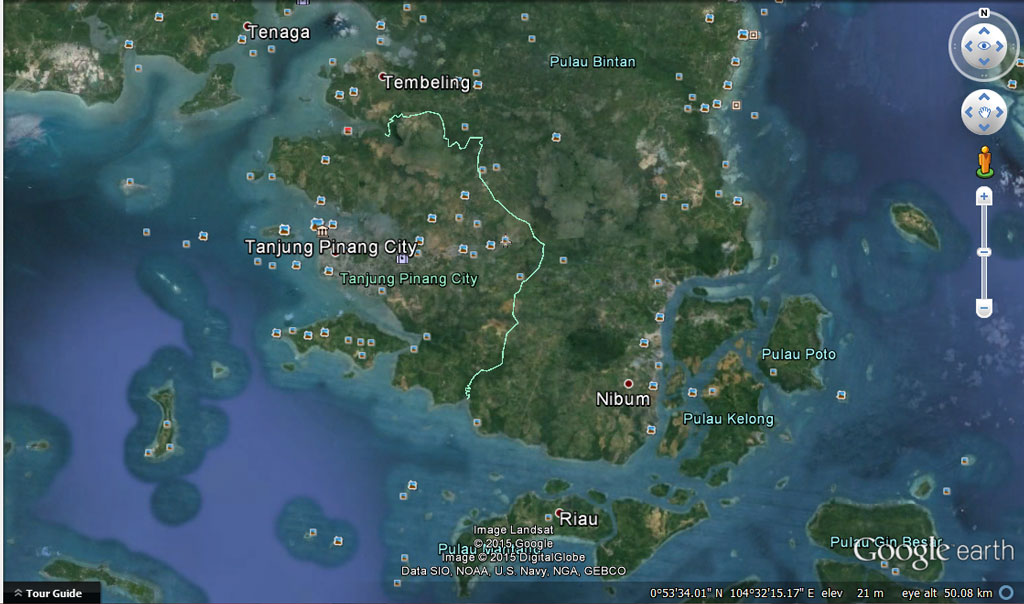This screenshot has width=1024, height=604.
Task: Select the Tanjung Pinang City label
Action: [330, 246]
